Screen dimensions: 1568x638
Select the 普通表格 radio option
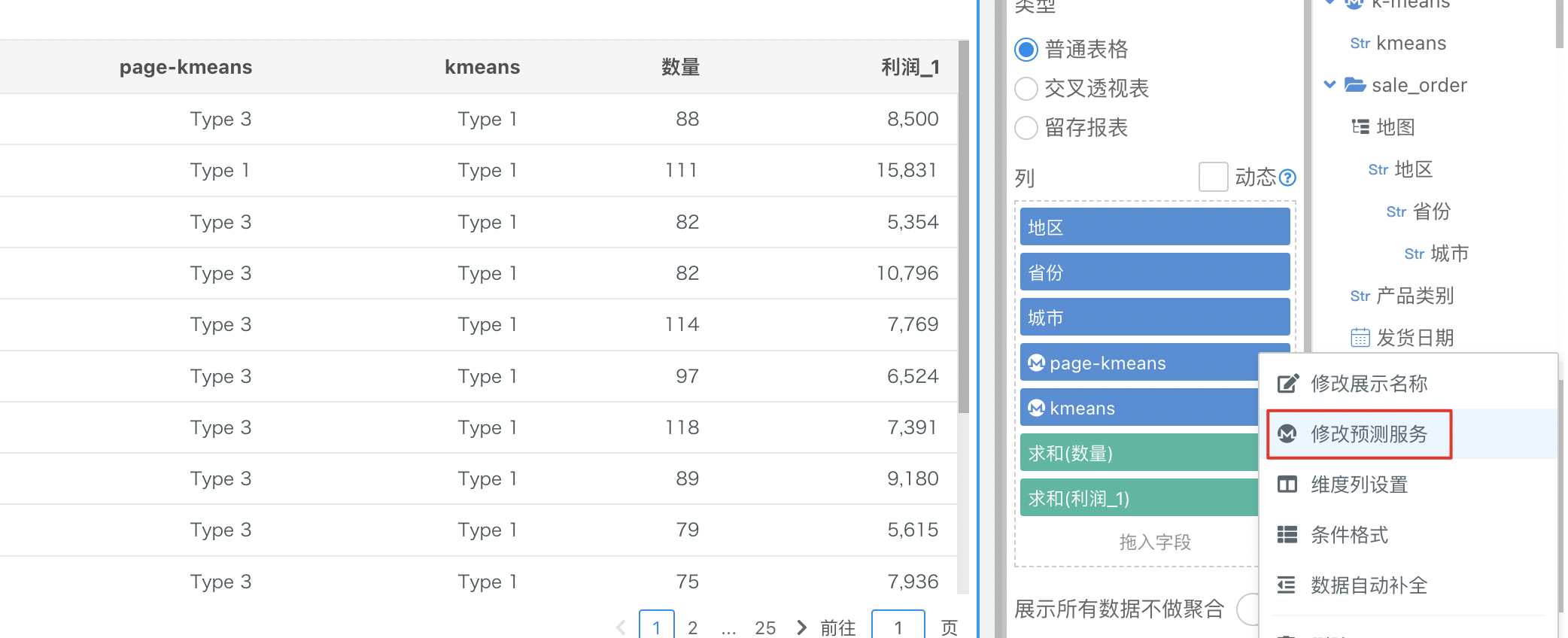pos(1026,50)
